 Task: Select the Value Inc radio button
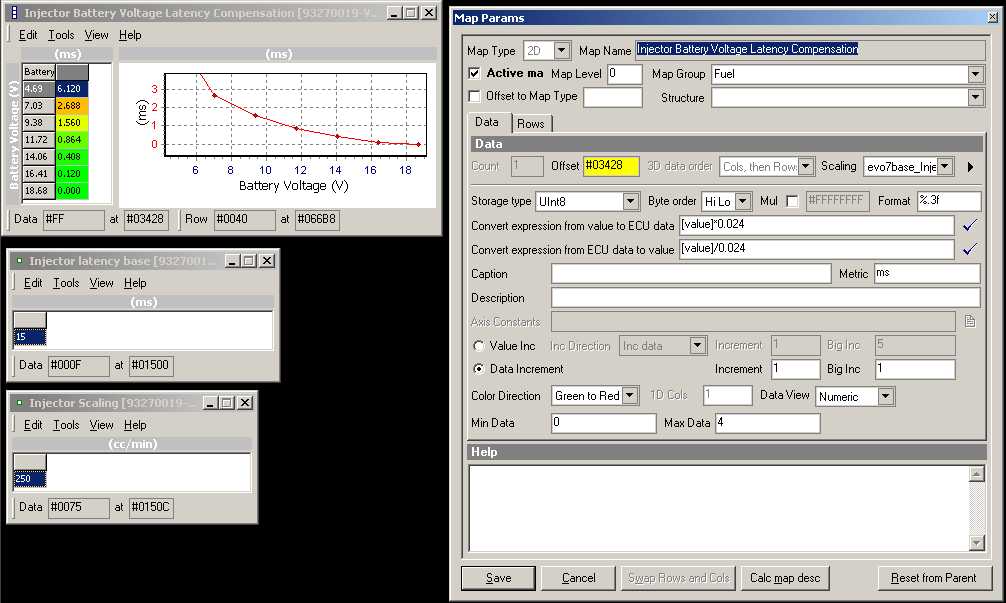[478, 346]
